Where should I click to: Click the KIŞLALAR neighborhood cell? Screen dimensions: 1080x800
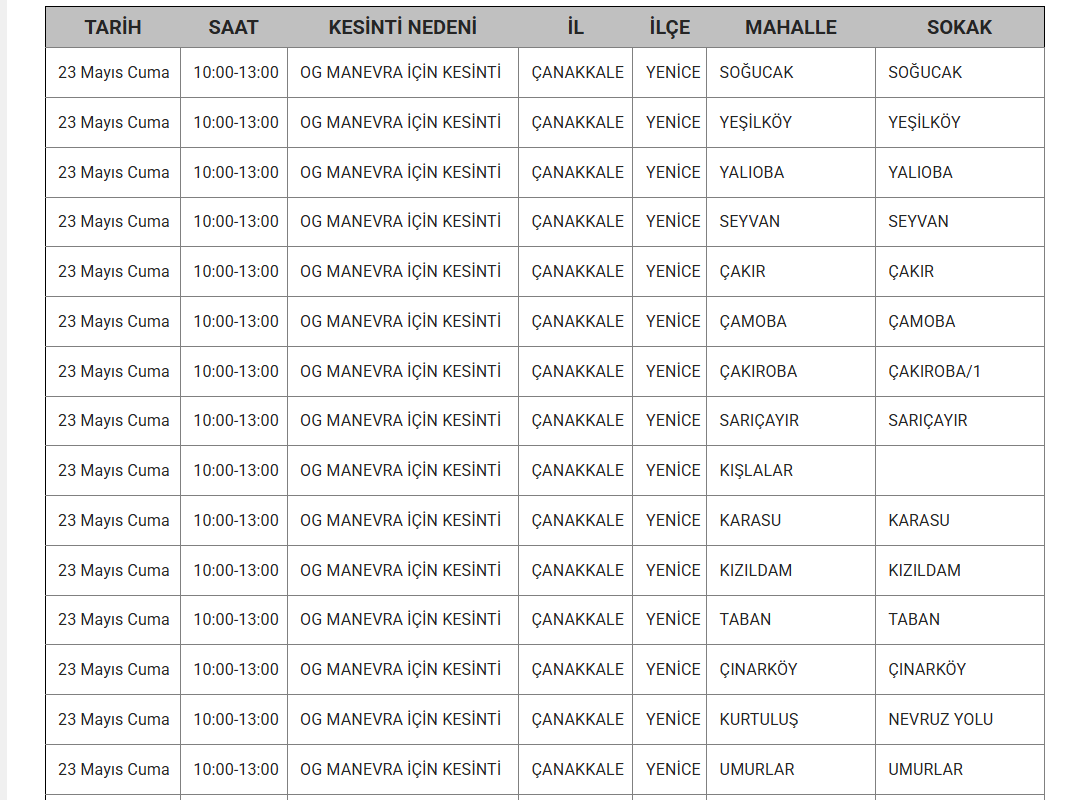(x=756, y=470)
